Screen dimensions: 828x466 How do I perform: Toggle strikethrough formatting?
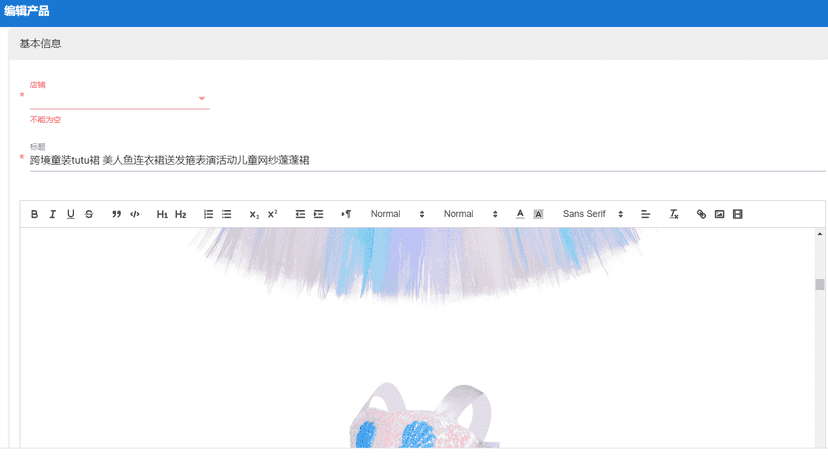89,214
